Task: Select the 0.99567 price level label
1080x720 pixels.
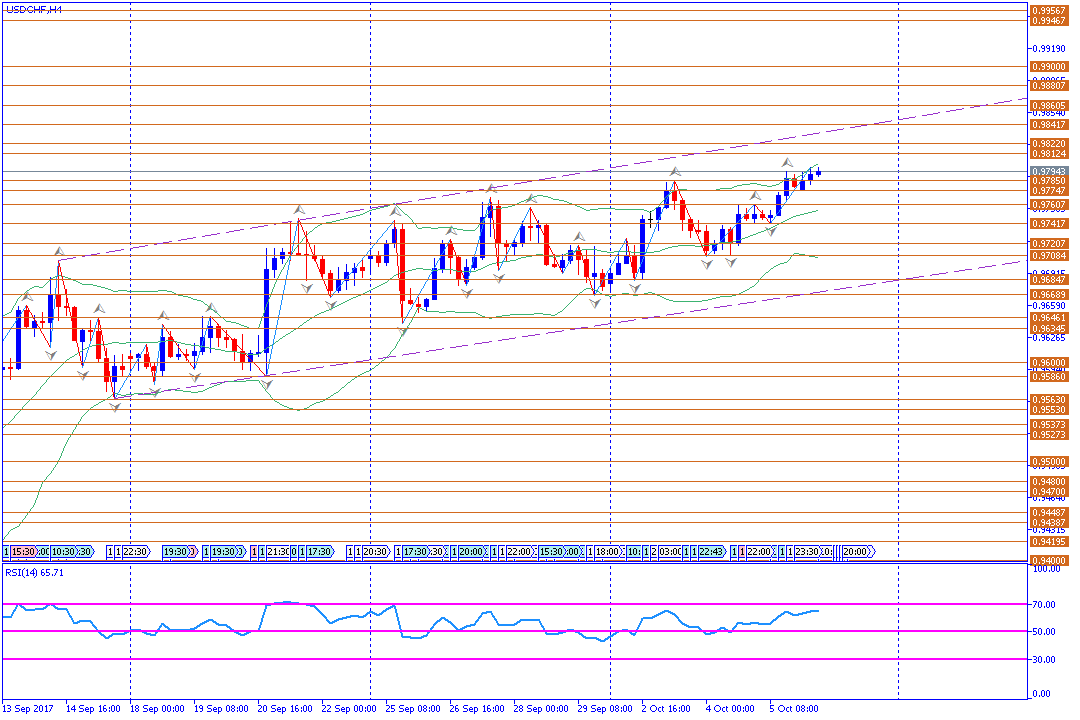Action: [x=1048, y=9]
